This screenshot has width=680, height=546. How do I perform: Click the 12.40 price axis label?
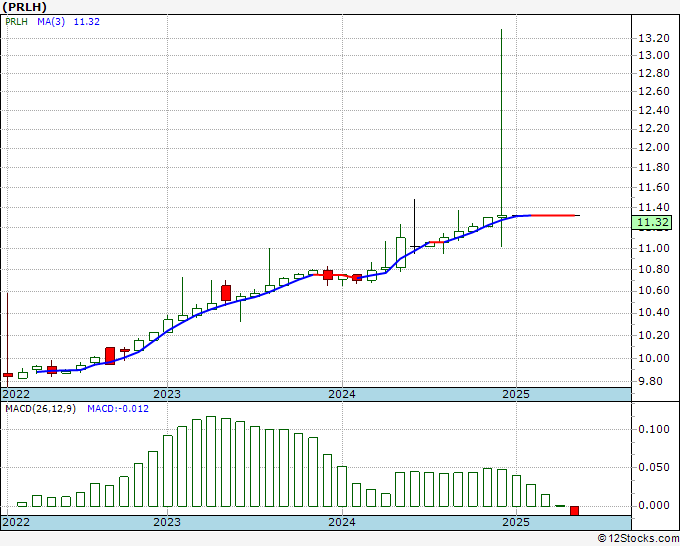[654, 110]
